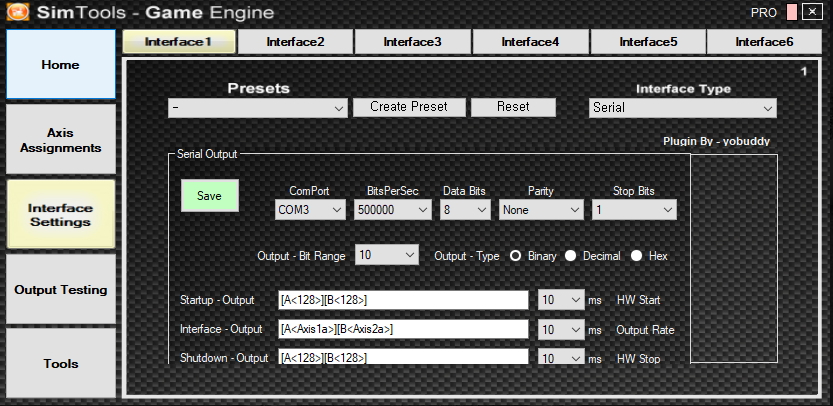
Task: Open the Presets dropdown
Action: point(258,108)
